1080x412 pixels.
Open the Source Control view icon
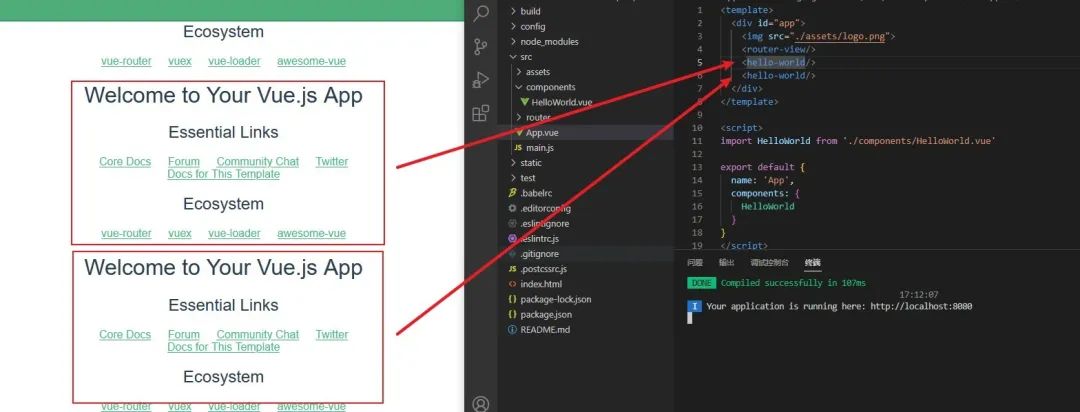point(481,47)
